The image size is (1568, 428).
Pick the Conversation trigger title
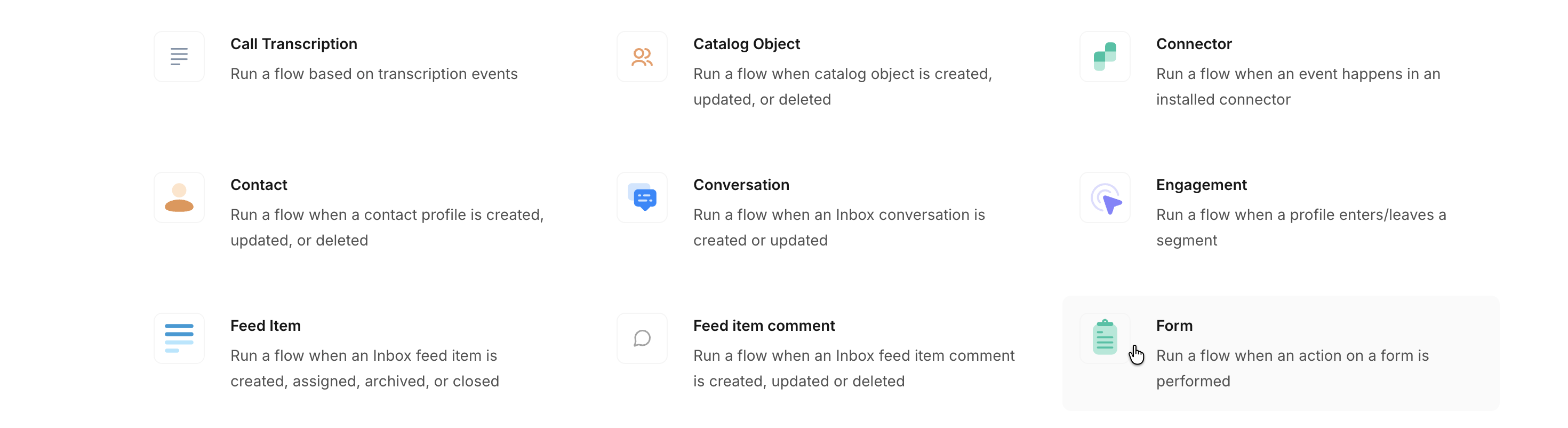(x=741, y=185)
